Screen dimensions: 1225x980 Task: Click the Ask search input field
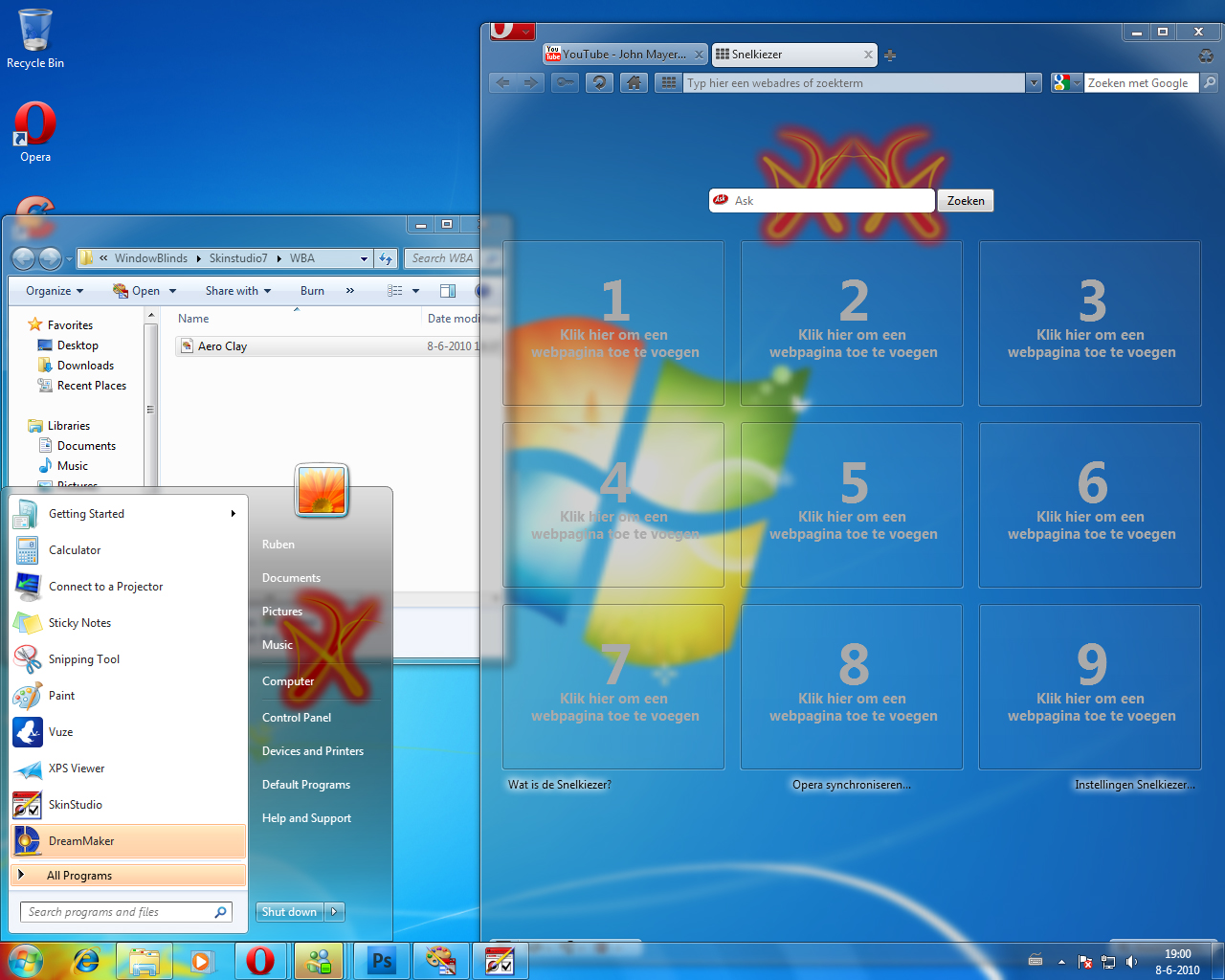point(822,201)
